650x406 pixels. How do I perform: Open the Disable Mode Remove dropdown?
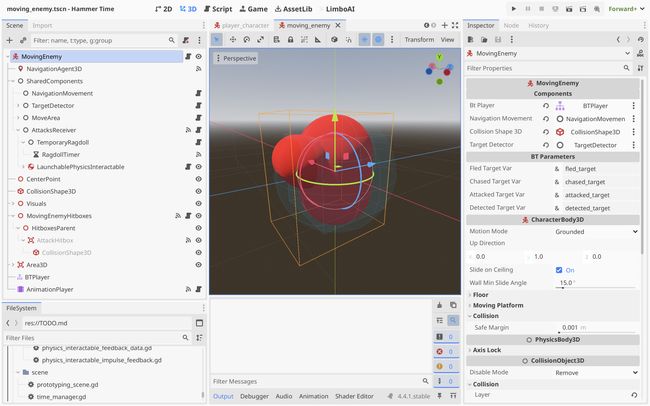pyautogui.click(x=596, y=373)
